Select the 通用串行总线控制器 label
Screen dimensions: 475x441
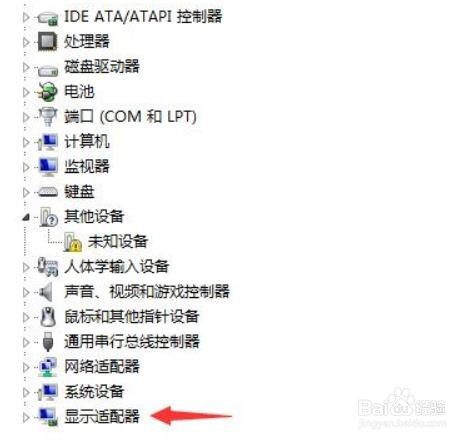132,341
